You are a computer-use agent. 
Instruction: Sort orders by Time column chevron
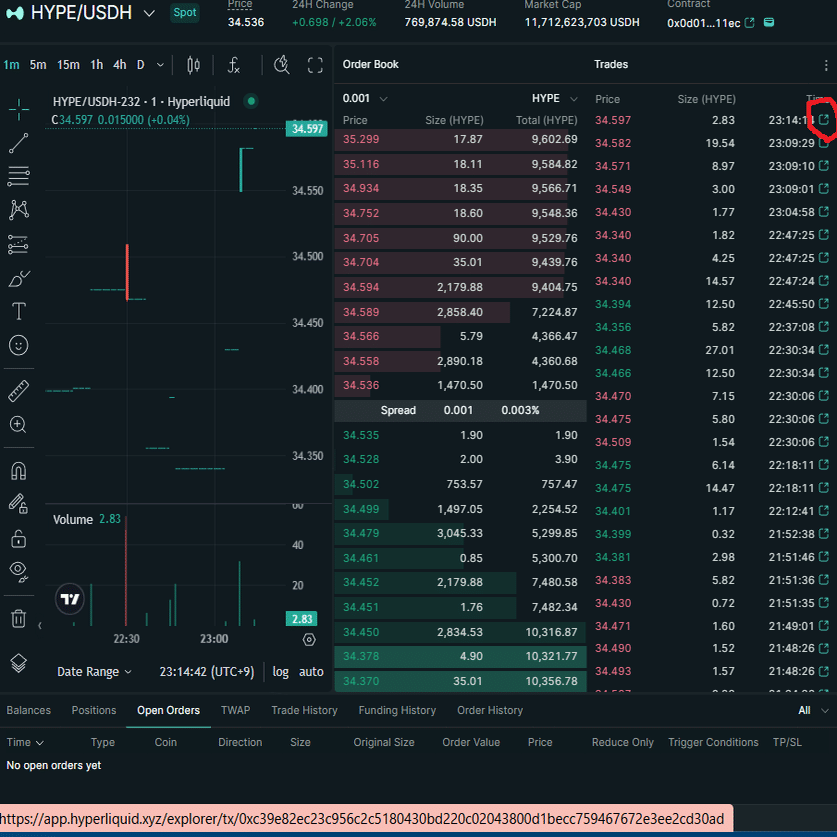point(40,743)
